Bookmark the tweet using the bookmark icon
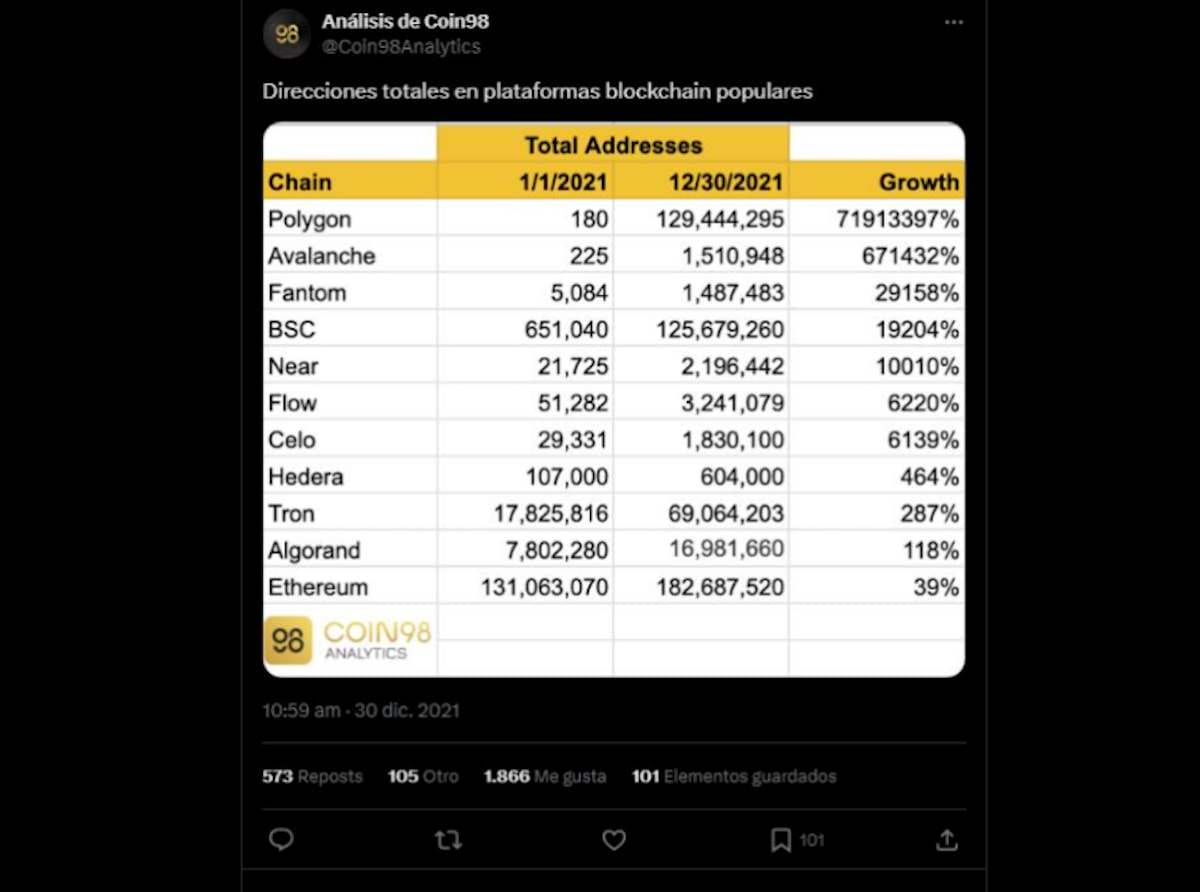The height and width of the screenshot is (892, 1200). [781, 840]
